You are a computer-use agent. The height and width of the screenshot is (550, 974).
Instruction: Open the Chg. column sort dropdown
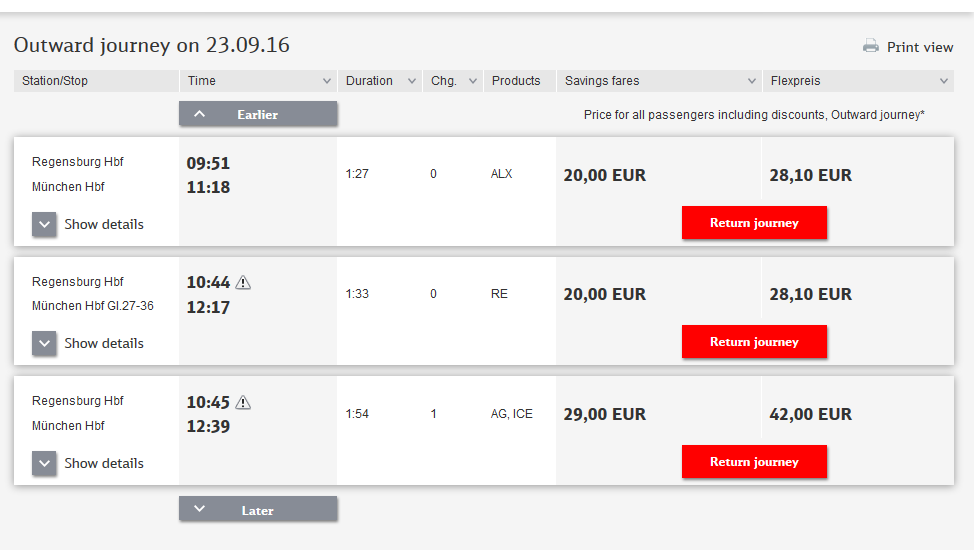pyautogui.click(x=473, y=81)
